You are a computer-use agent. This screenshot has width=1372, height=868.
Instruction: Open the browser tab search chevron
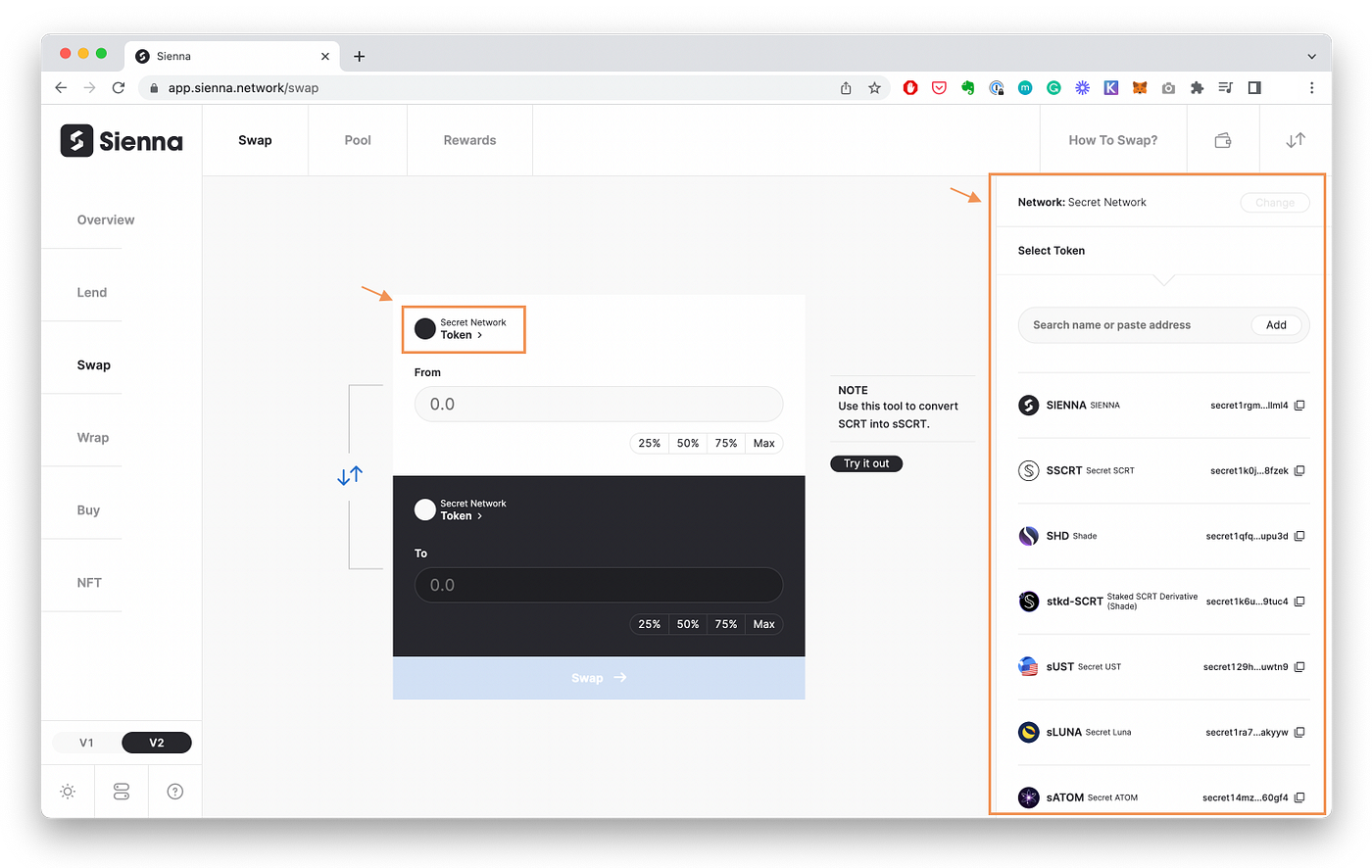1311,56
